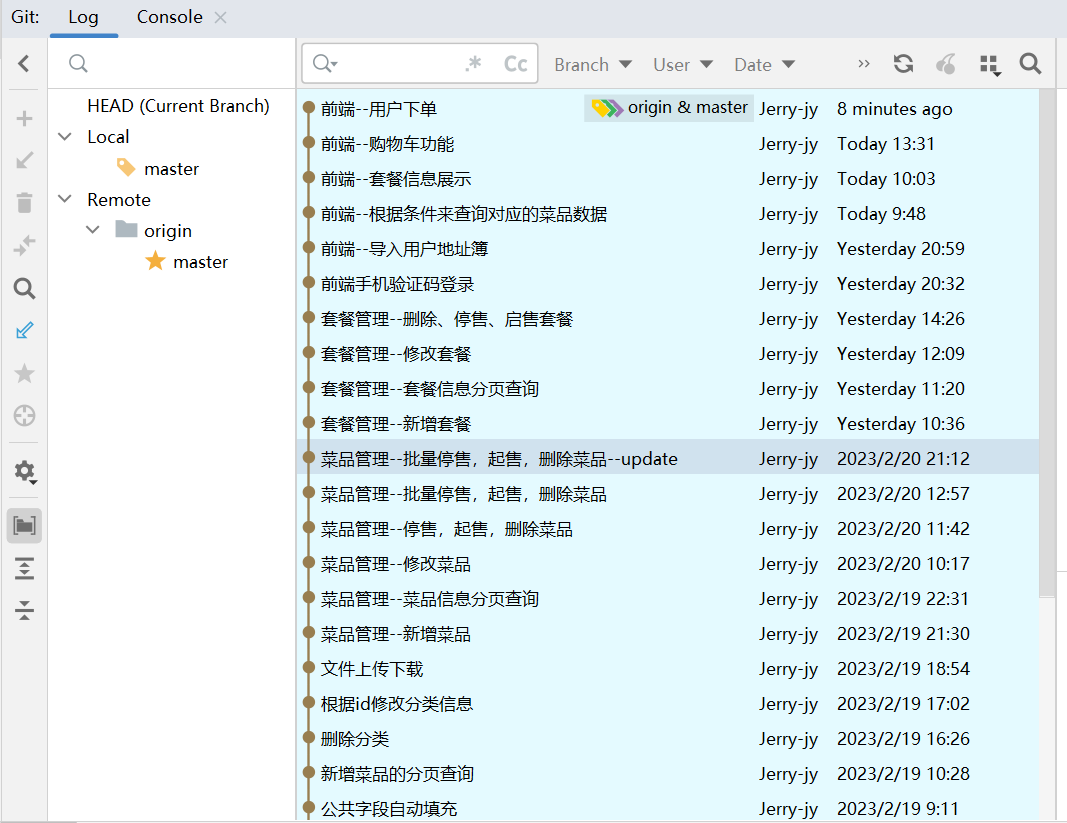The width and height of the screenshot is (1067, 823).
Task: Click the Find search icon in log toolbar
Action: tap(1030, 64)
